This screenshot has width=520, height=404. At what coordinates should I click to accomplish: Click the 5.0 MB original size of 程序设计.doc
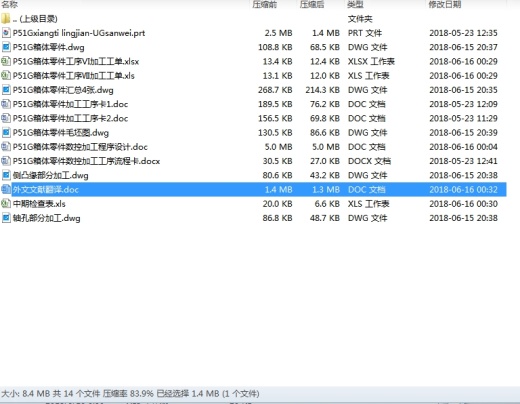tap(278, 147)
